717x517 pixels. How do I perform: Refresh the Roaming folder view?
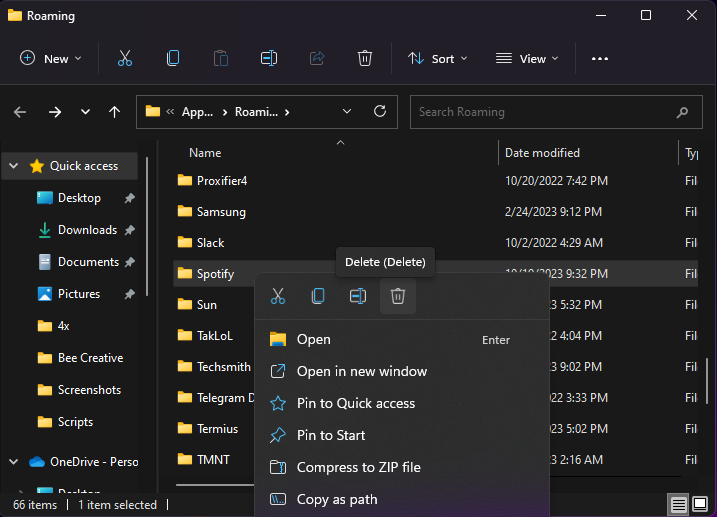pos(380,111)
